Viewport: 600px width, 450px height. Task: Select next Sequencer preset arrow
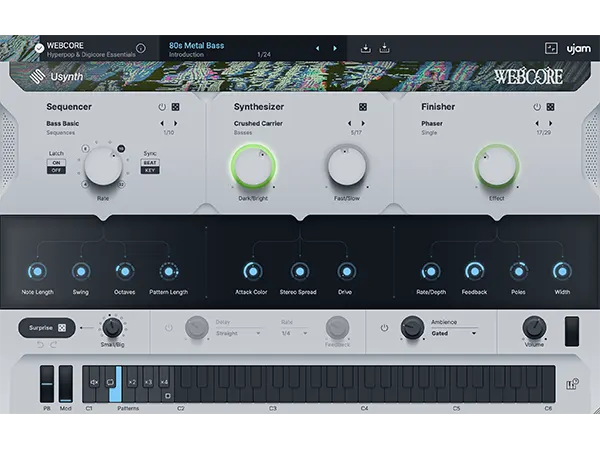176,123
